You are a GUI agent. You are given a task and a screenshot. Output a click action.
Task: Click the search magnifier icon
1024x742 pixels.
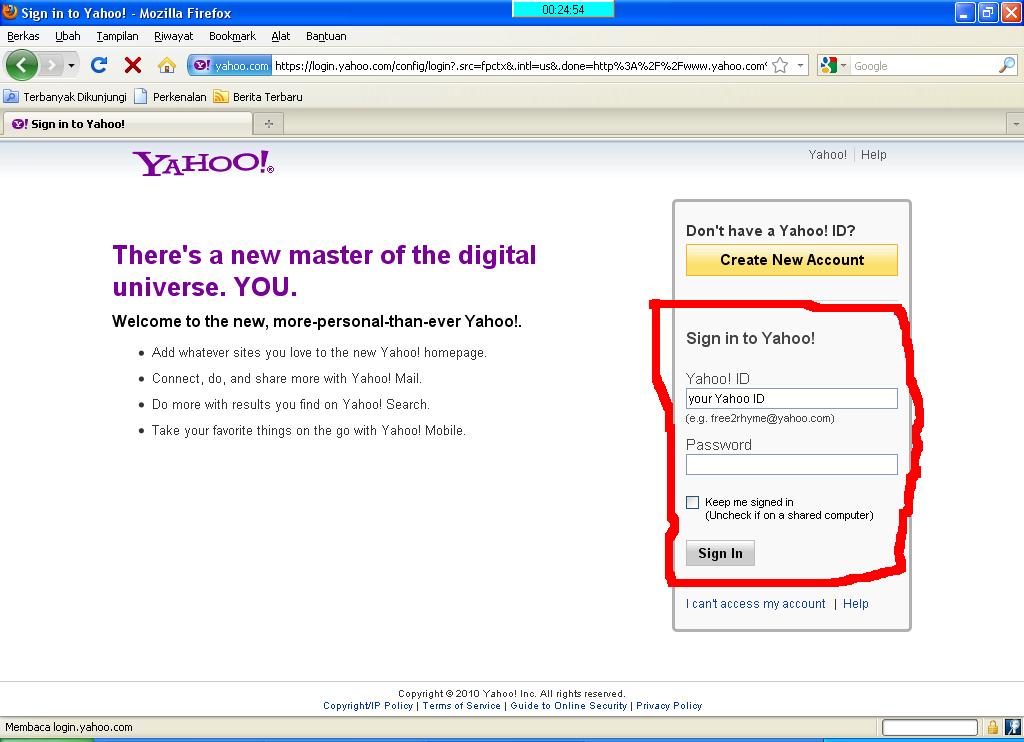coord(1007,65)
